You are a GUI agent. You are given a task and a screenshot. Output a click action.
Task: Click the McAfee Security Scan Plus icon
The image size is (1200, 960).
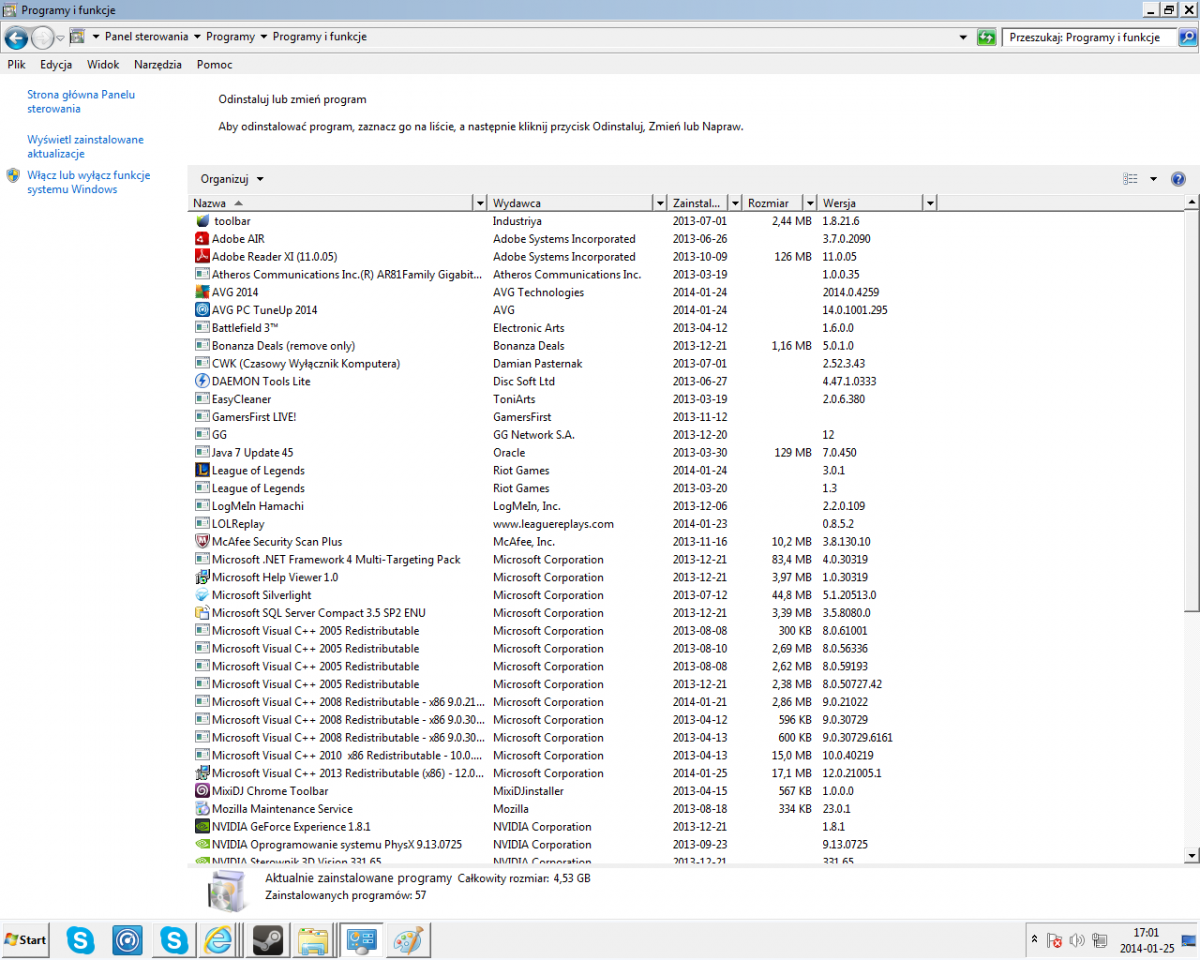(203, 542)
